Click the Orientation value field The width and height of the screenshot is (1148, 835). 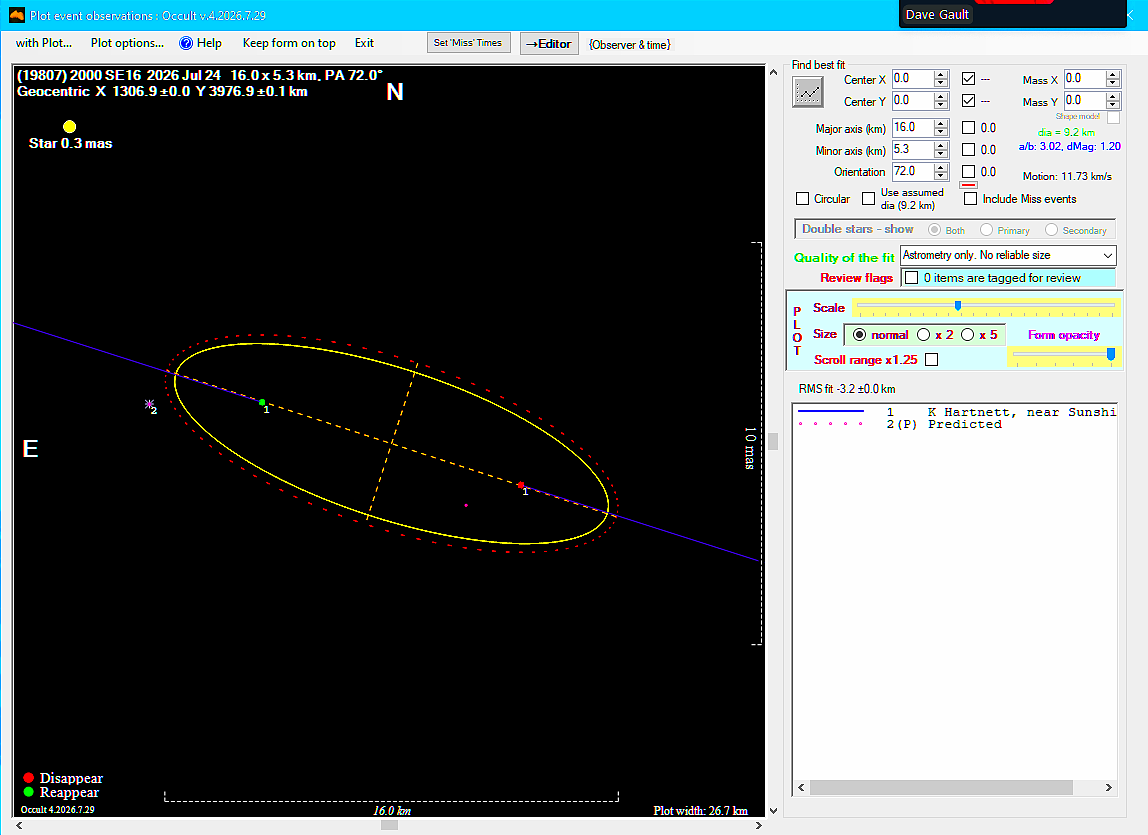(912, 171)
